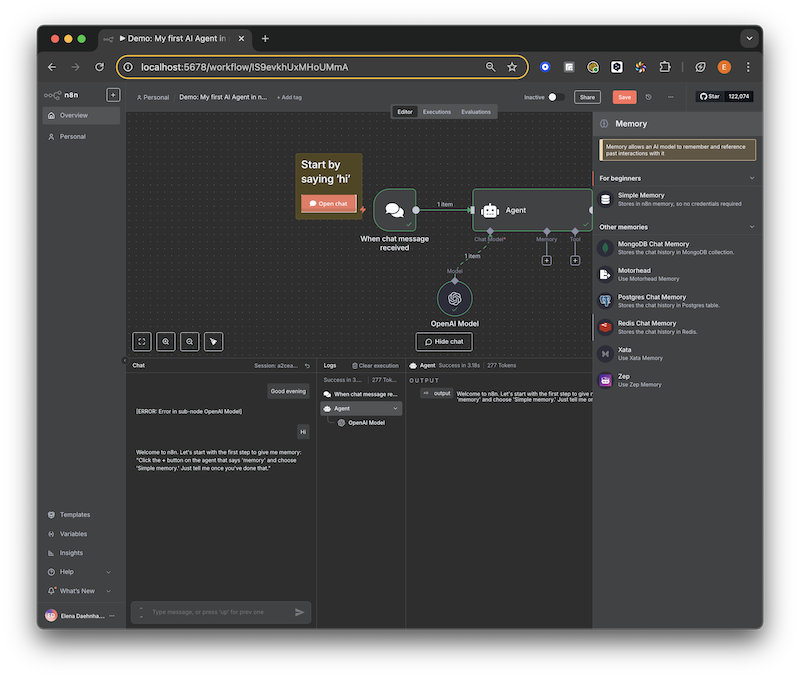Collapse the Other memories section
Viewport: 800px width, 678px height.
pyautogui.click(x=752, y=227)
